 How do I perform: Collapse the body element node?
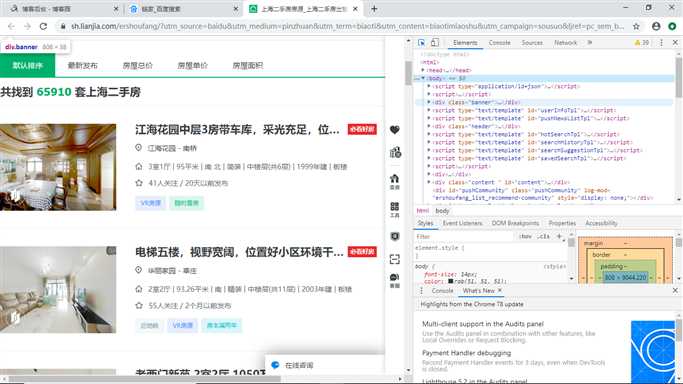tap(423, 78)
